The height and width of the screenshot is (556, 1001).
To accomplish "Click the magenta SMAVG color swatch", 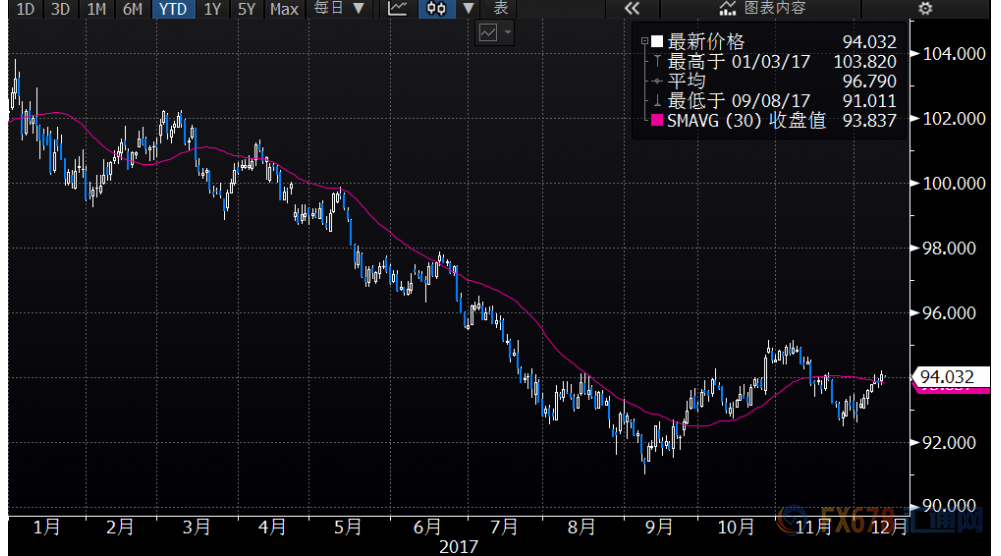I will point(657,120).
